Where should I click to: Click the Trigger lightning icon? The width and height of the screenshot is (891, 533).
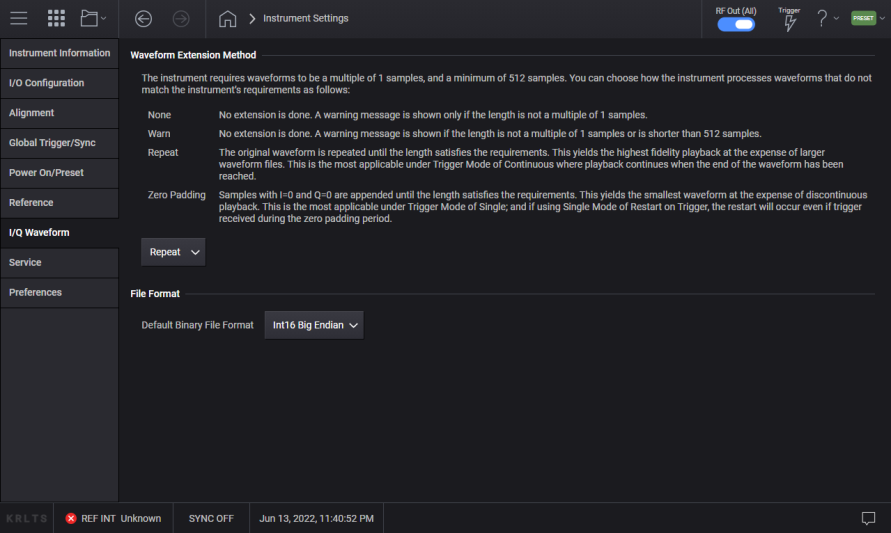789,22
